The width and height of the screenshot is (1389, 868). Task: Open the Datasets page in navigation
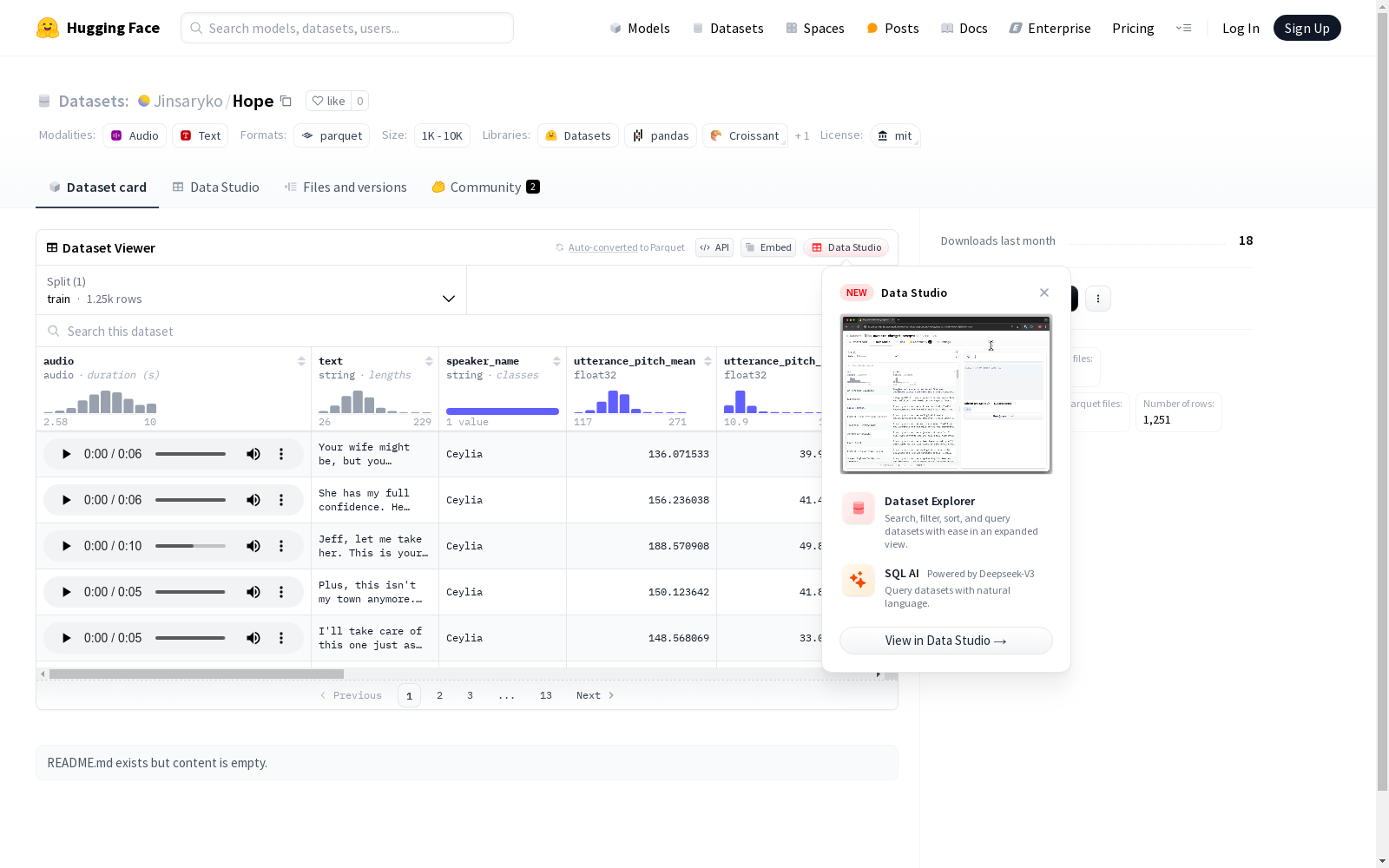(x=727, y=28)
